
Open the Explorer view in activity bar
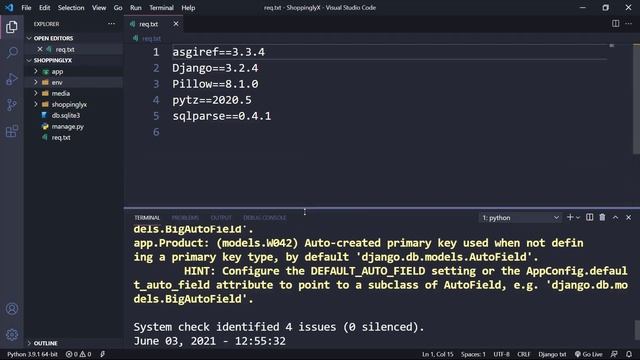tap(12, 27)
